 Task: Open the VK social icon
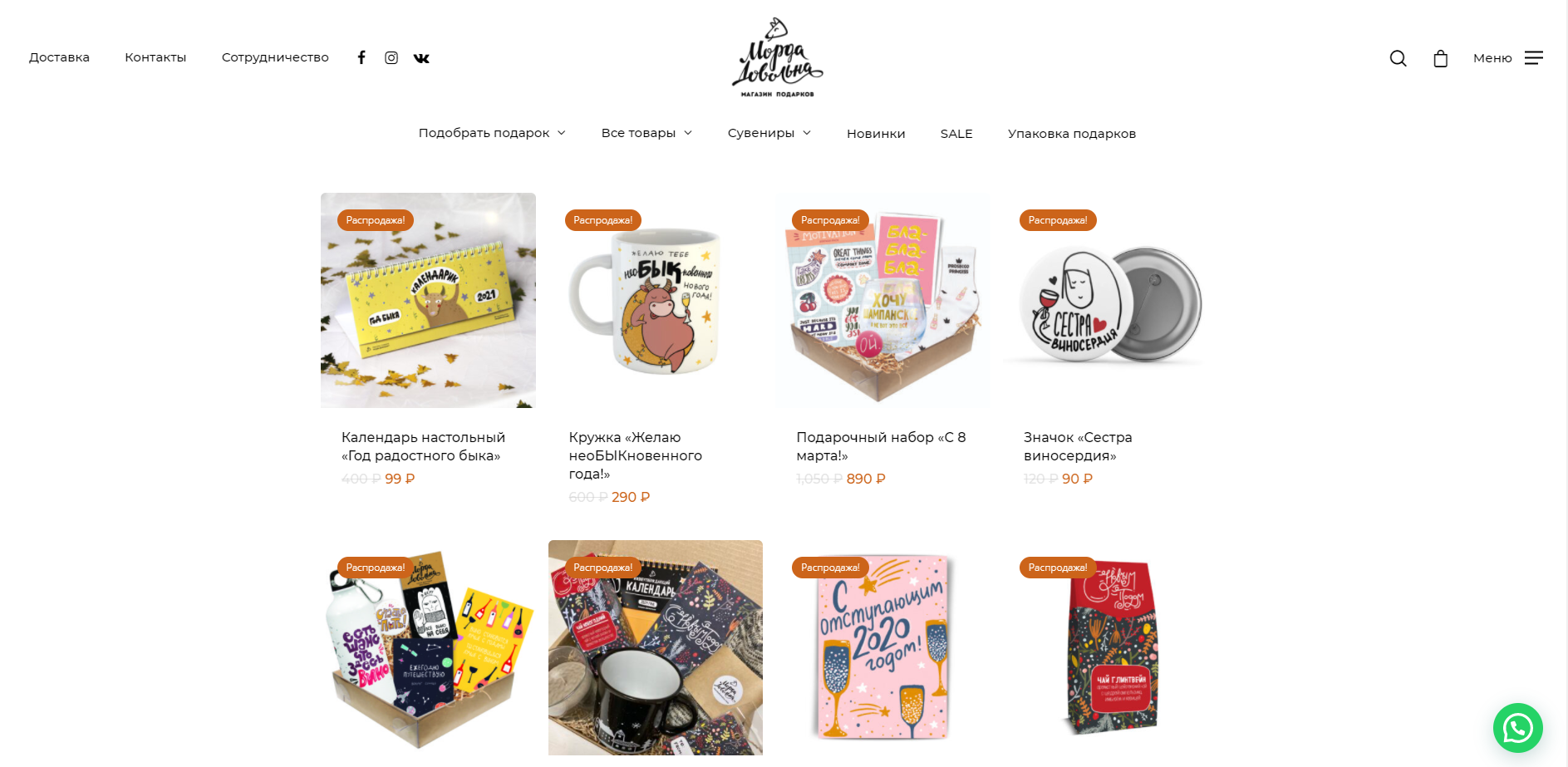point(421,58)
